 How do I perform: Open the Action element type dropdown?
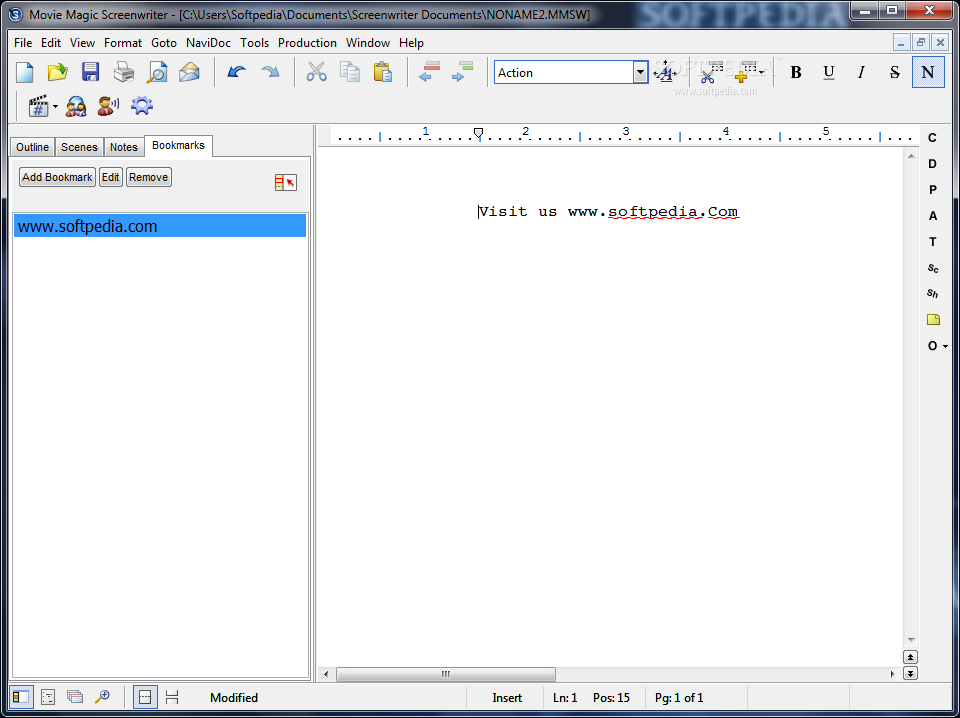point(640,72)
